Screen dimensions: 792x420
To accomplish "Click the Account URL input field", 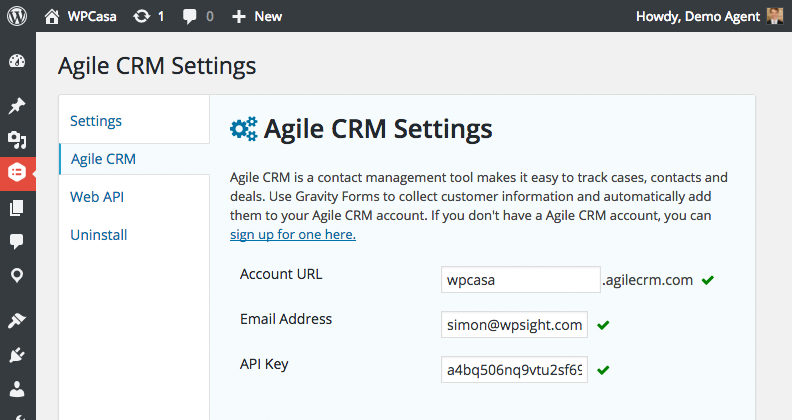I will 521,280.
